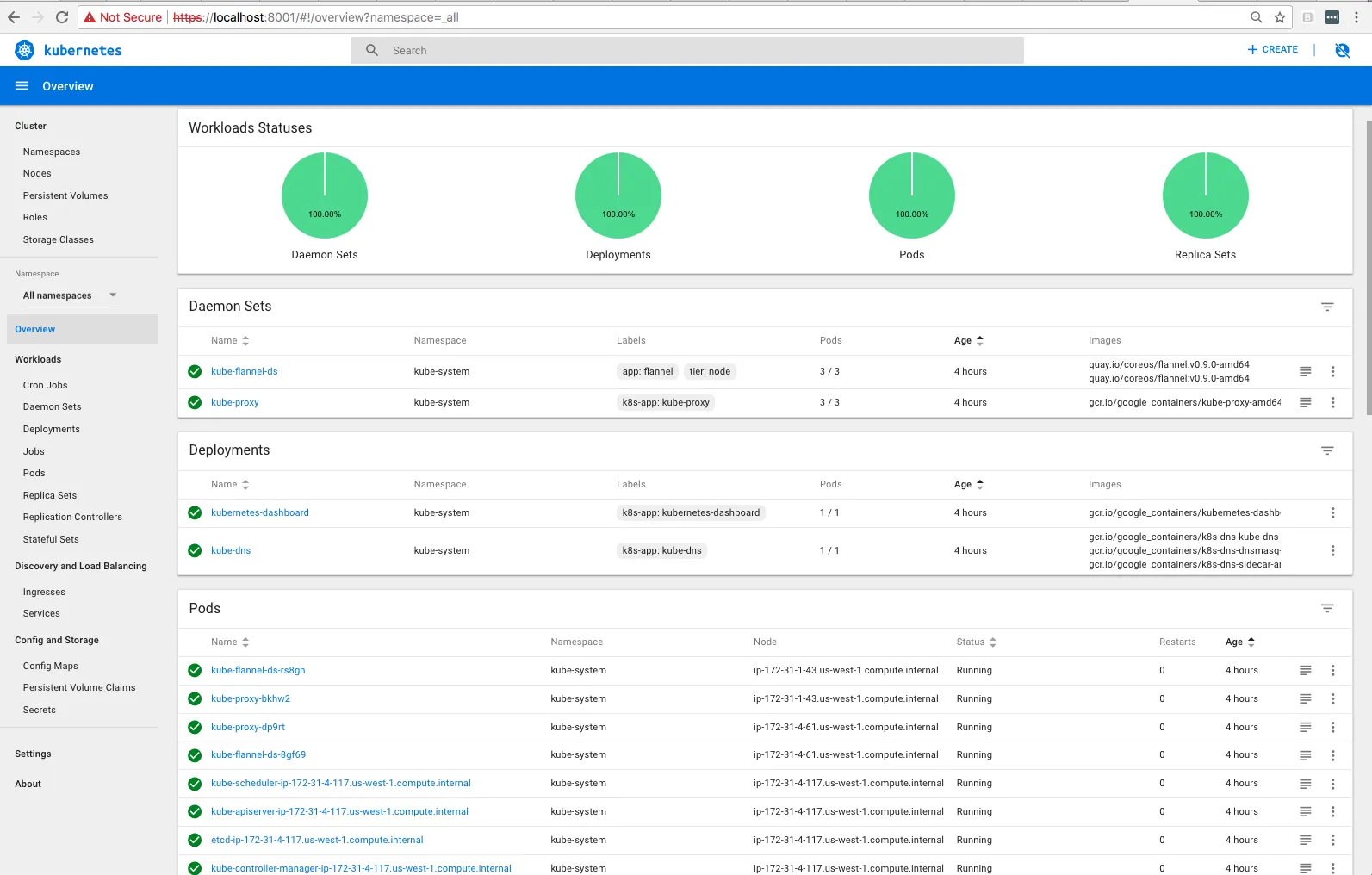Navigate to Replication Controllers

pyautogui.click(x=72, y=517)
